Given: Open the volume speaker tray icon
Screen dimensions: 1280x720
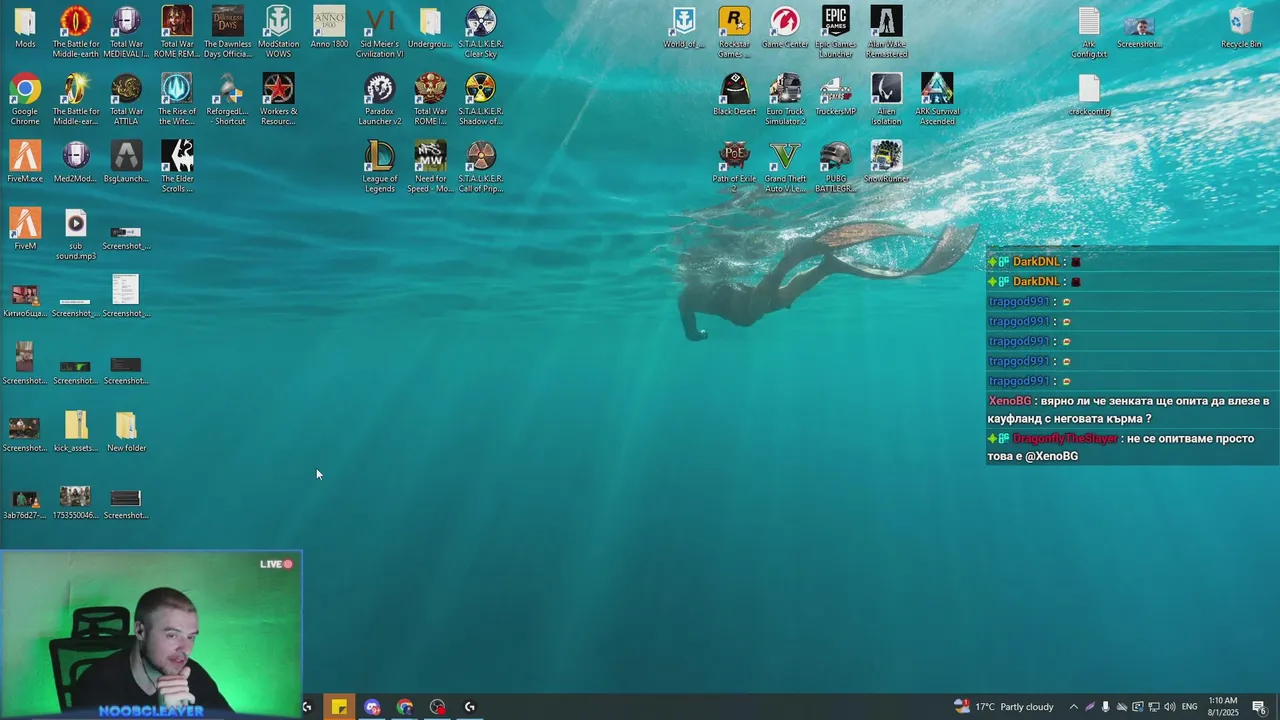Looking at the screenshot, I should 1169,707.
